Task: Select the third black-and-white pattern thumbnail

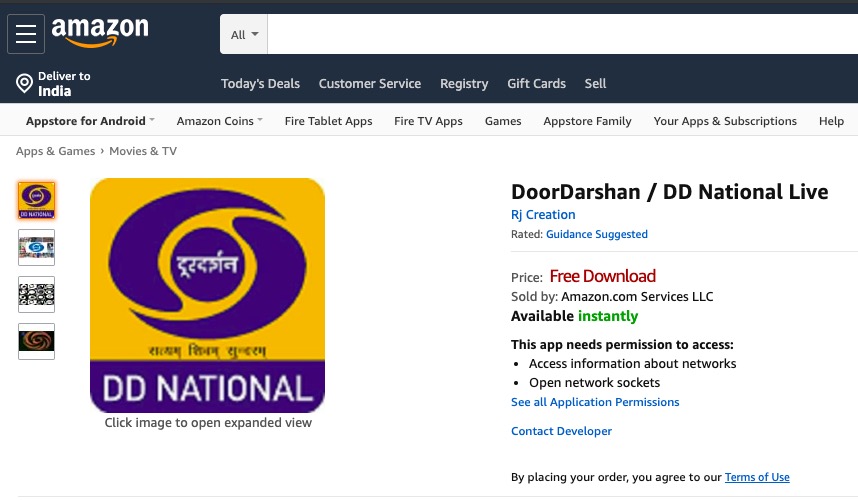Action: tap(37, 294)
